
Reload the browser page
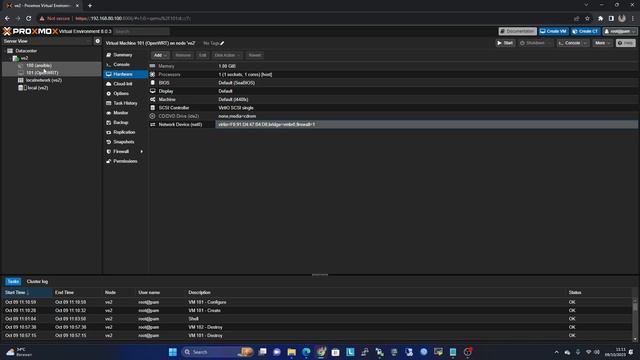coord(29,18)
